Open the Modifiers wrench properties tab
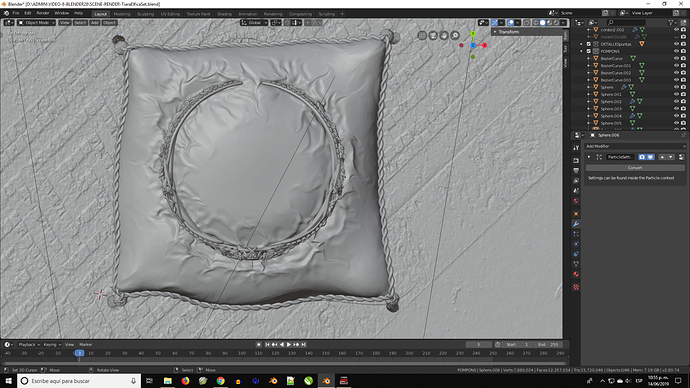690x388 pixels. point(576,224)
